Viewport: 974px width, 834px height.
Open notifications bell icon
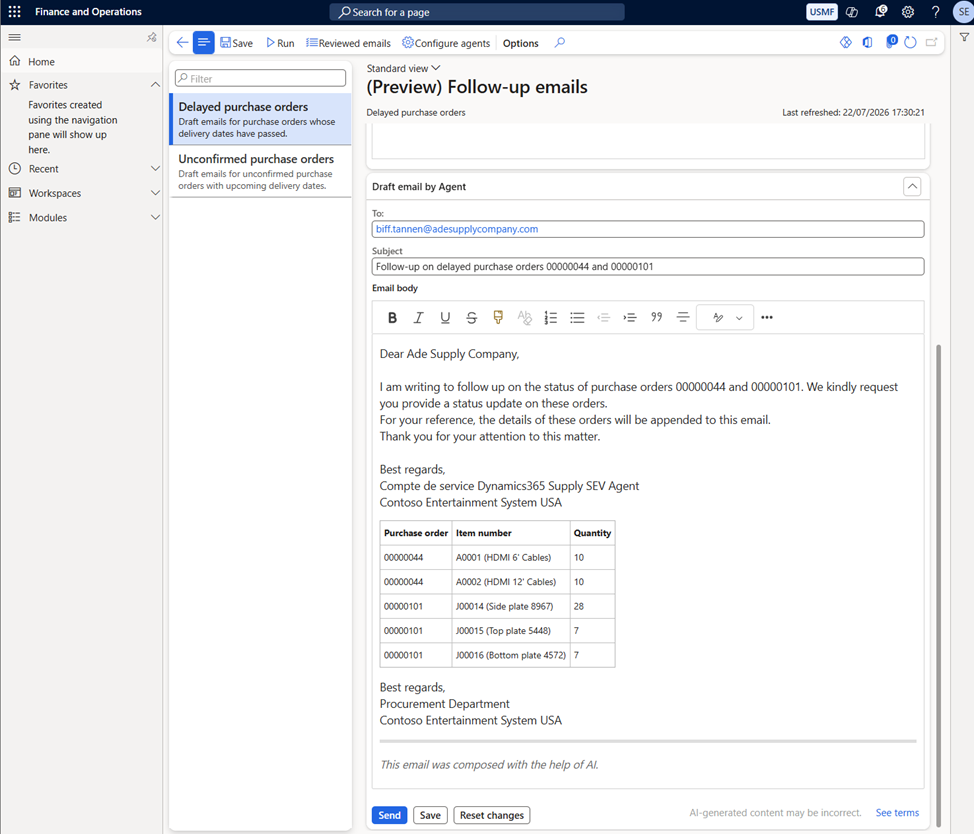(x=880, y=12)
